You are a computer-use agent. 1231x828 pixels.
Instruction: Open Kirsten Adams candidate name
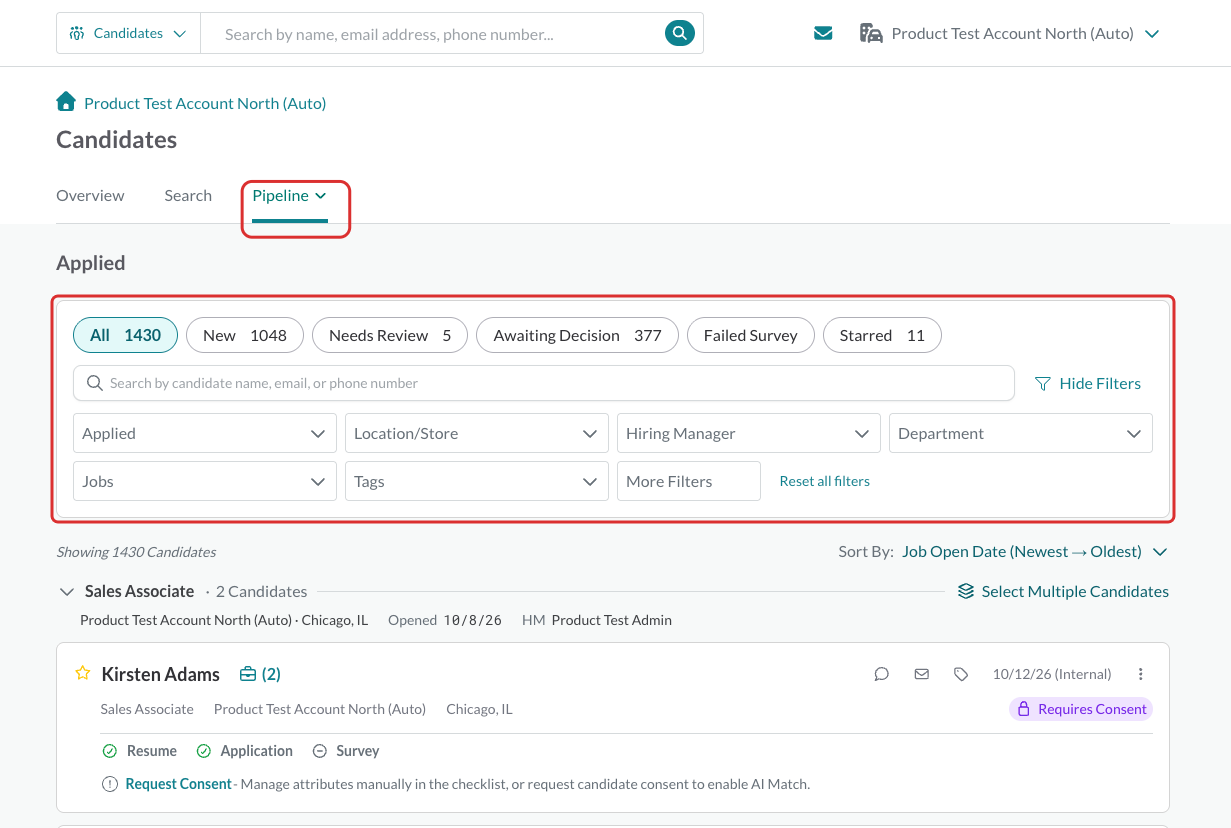click(161, 674)
